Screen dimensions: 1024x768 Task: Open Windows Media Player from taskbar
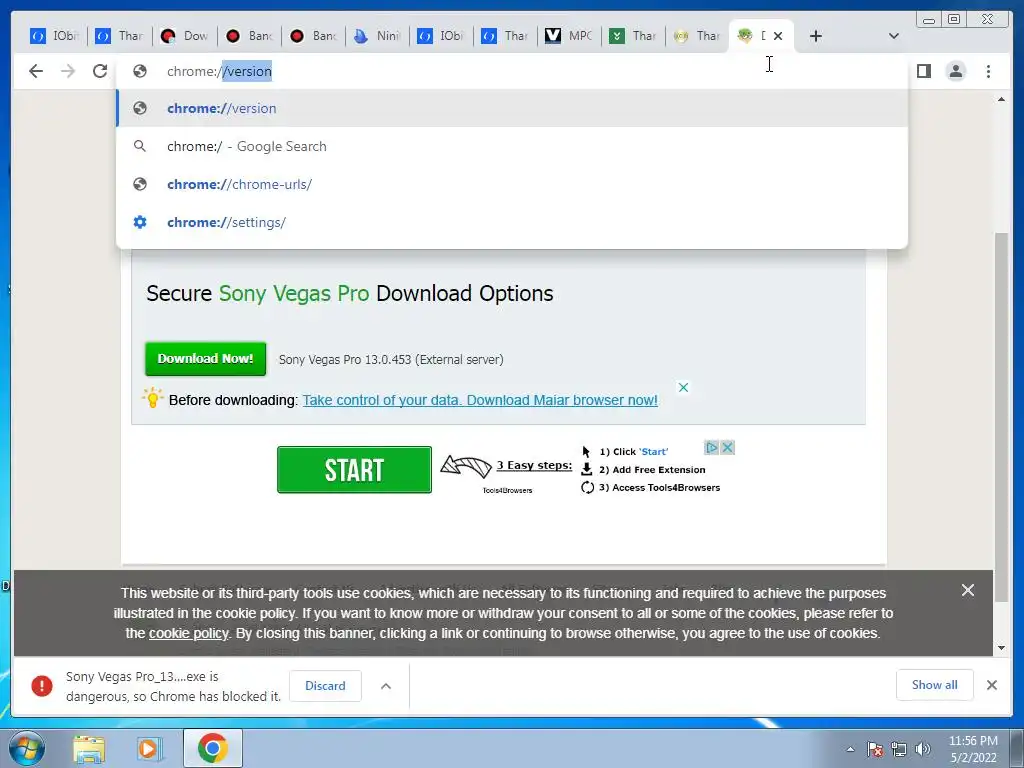[x=148, y=748]
